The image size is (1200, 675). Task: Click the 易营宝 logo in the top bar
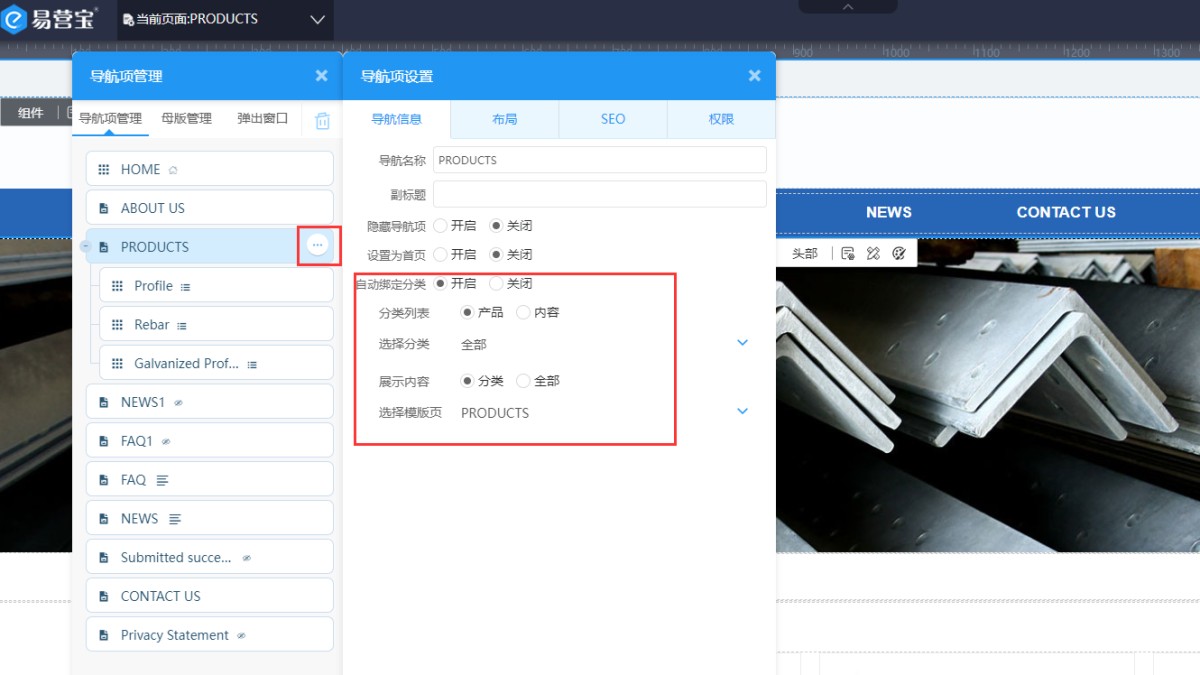pos(50,19)
